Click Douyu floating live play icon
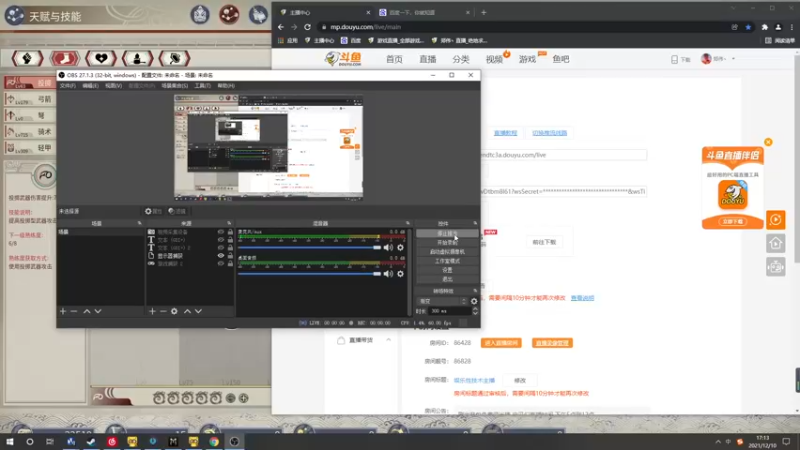Image resolution: width=800 pixels, height=450 pixels. tap(776, 220)
